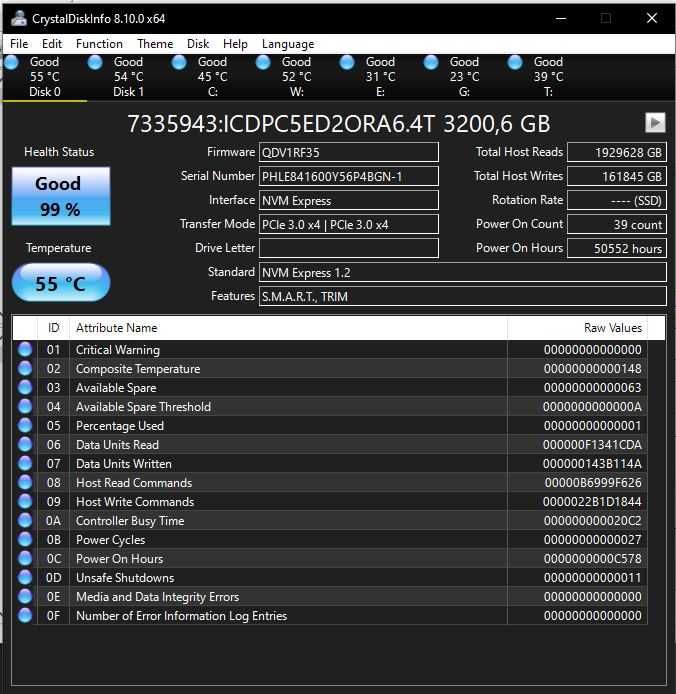
Task: Click the Features field S.M.A.R.T., TRIM
Action: click(463, 296)
